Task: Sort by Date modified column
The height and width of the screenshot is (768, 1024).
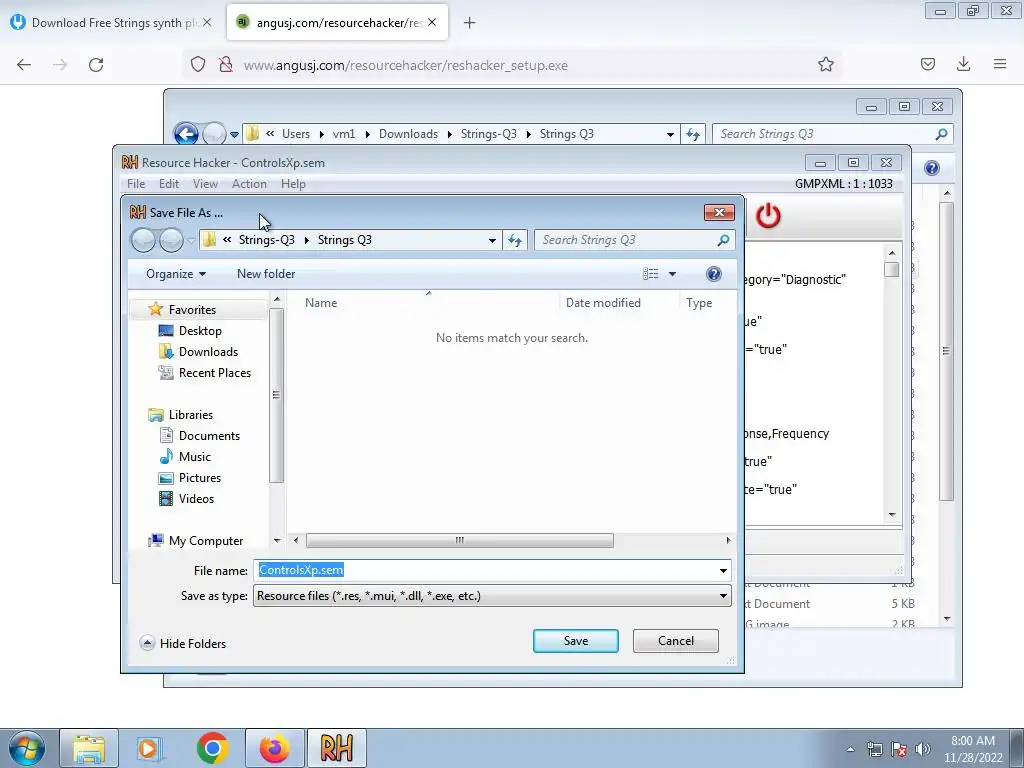Action: (603, 302)
